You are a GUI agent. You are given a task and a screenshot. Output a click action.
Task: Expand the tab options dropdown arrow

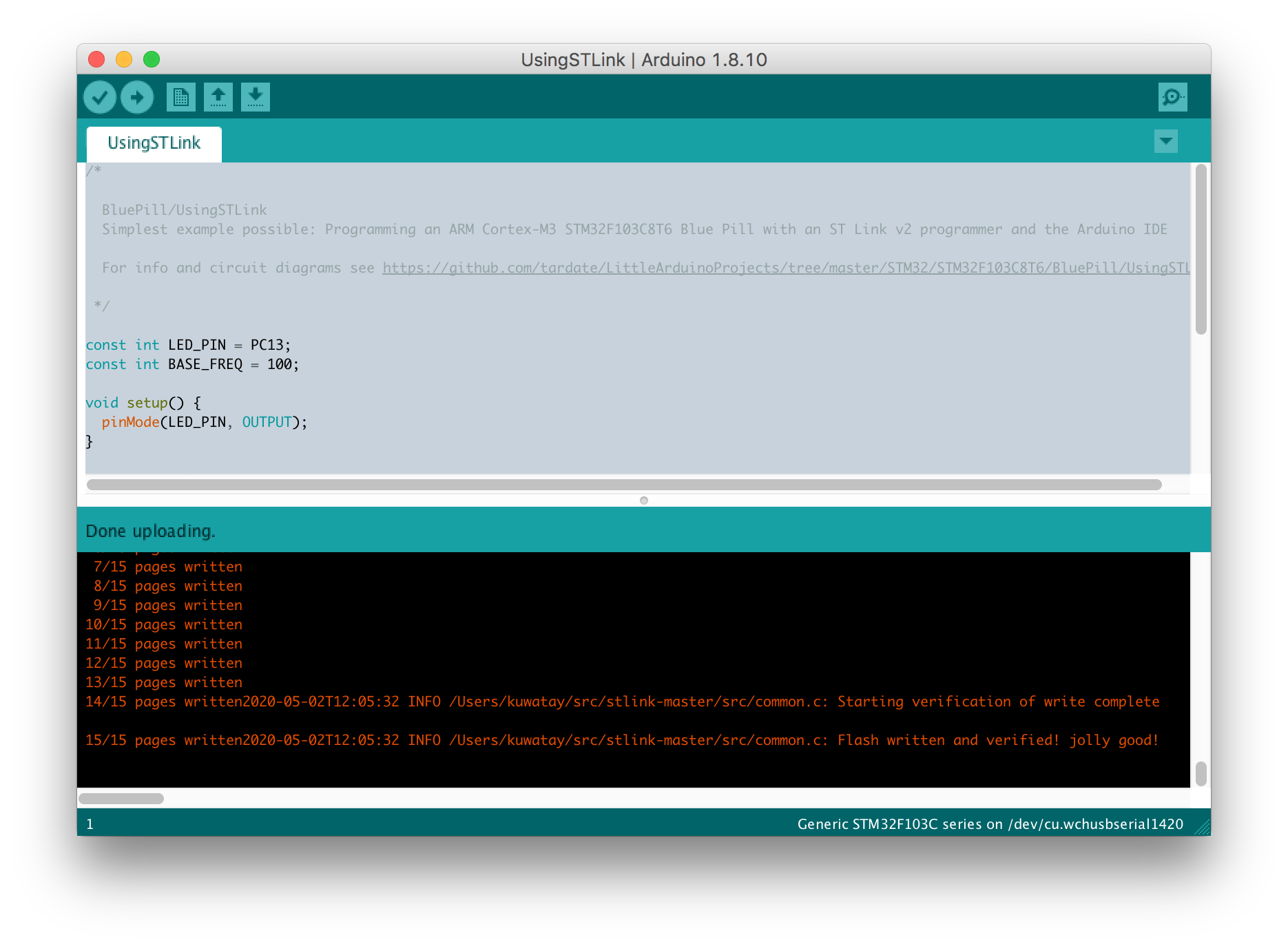coord(1166,141)
